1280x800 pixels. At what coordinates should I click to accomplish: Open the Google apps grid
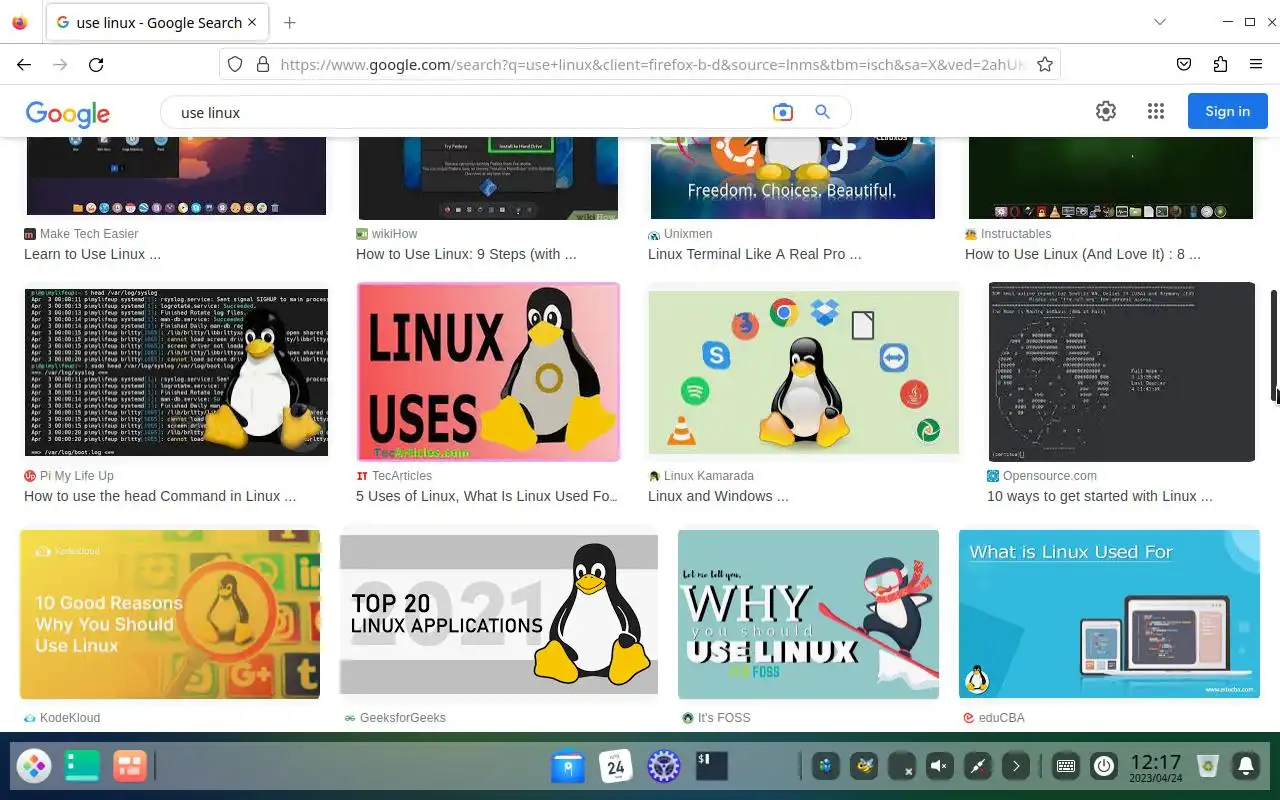[x=1156, y=111]
